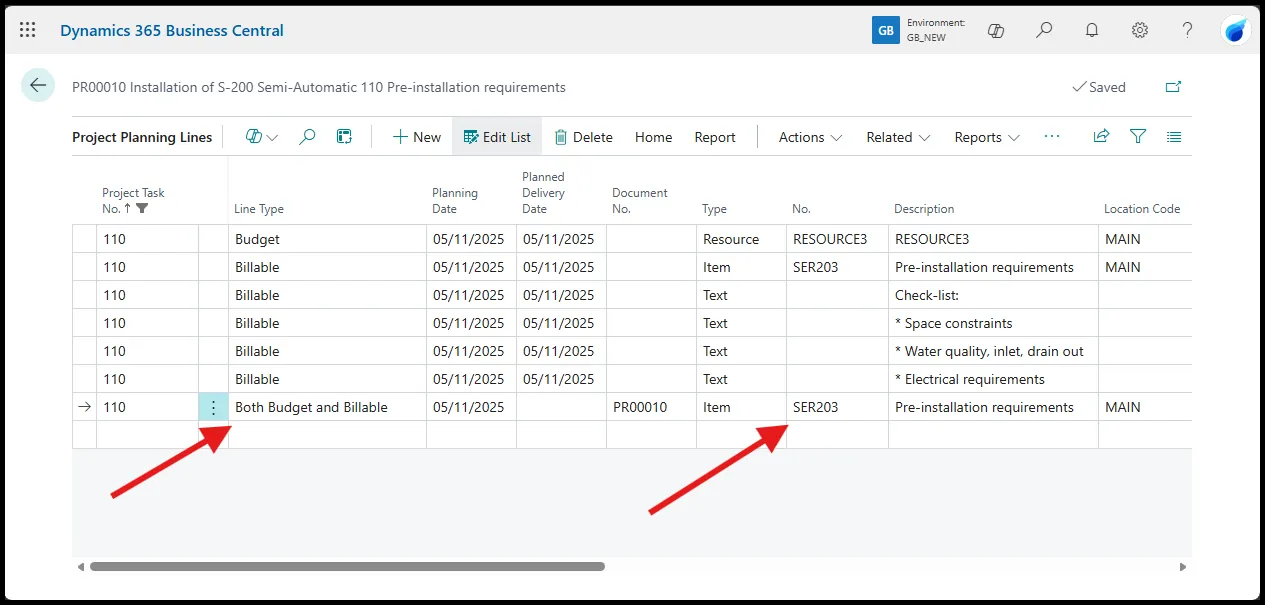The height and width of the screenshot is (605, 1265).
Task: Expand the Related menu
Action: 899,137
